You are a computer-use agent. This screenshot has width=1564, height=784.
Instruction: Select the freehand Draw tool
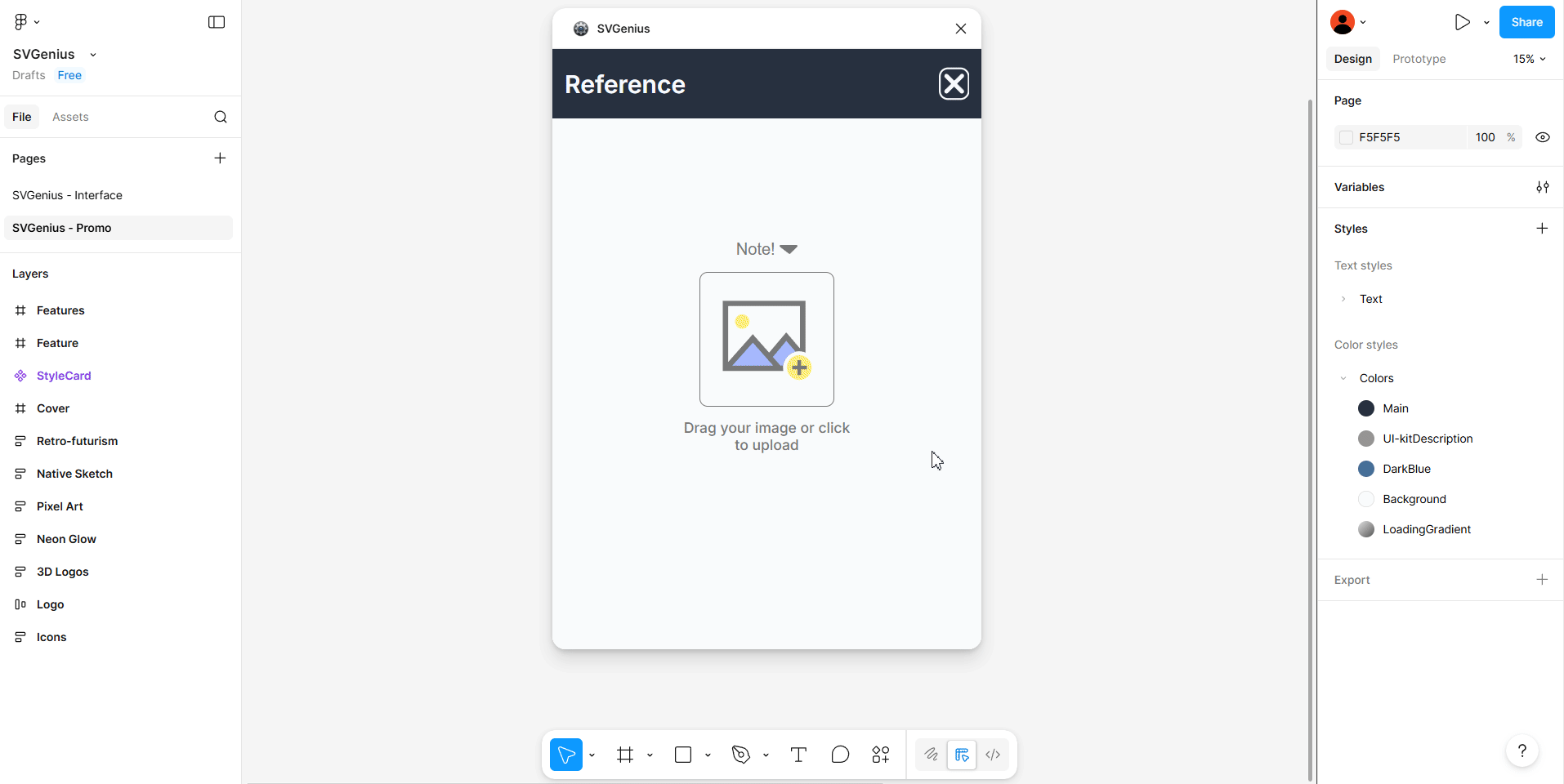click(931, 755)
